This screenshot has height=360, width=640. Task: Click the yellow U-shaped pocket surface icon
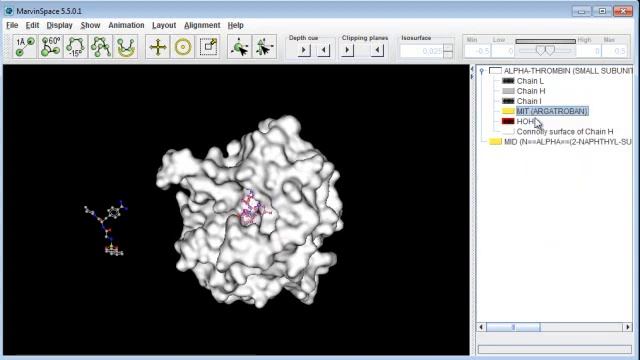[x=126, y=47]
